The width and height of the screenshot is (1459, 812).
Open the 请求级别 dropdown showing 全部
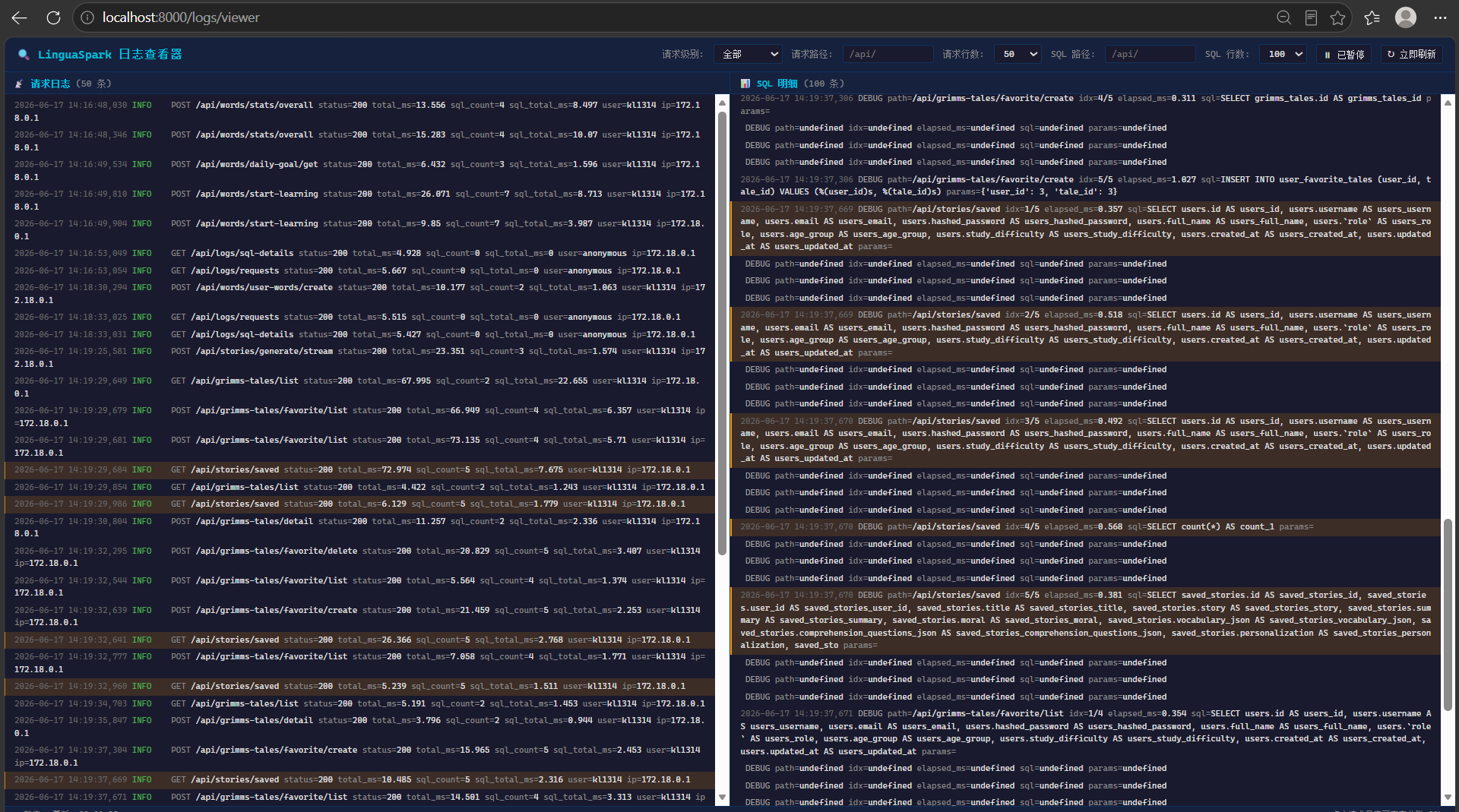click(x=748, y=55)
